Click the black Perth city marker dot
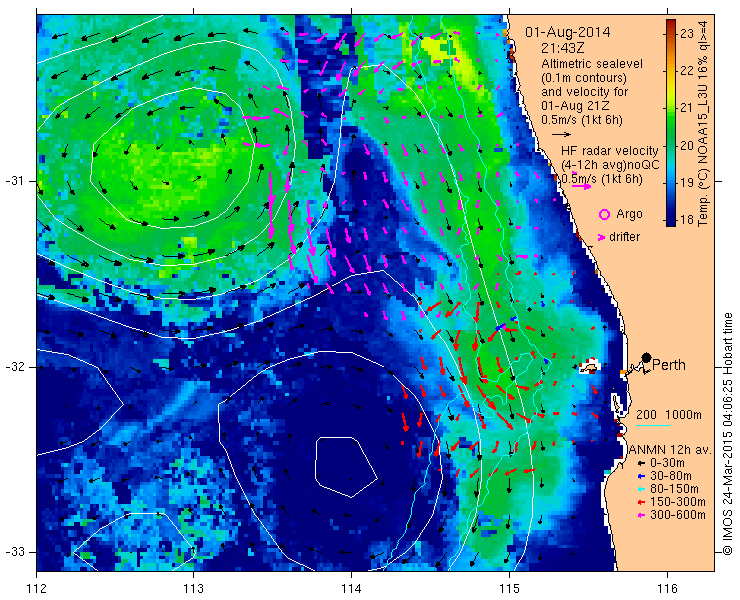The height and width of the screenshot is (600, 740). tap(647, 357)
